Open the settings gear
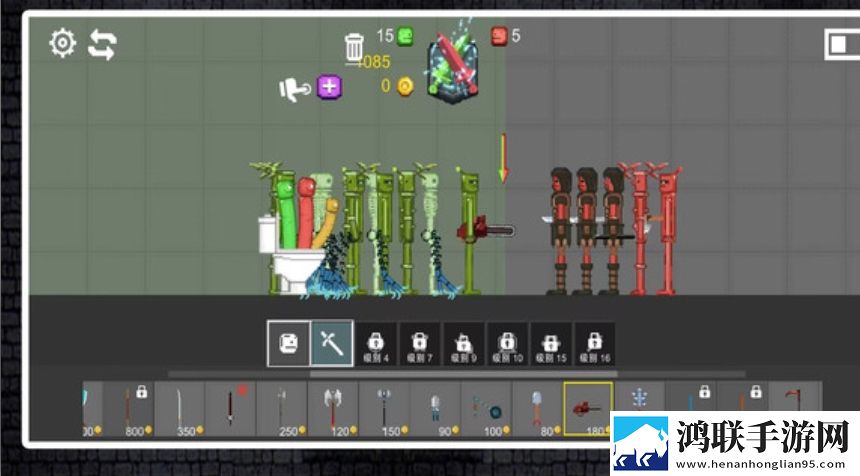The image size is (860, 476). 63,43
